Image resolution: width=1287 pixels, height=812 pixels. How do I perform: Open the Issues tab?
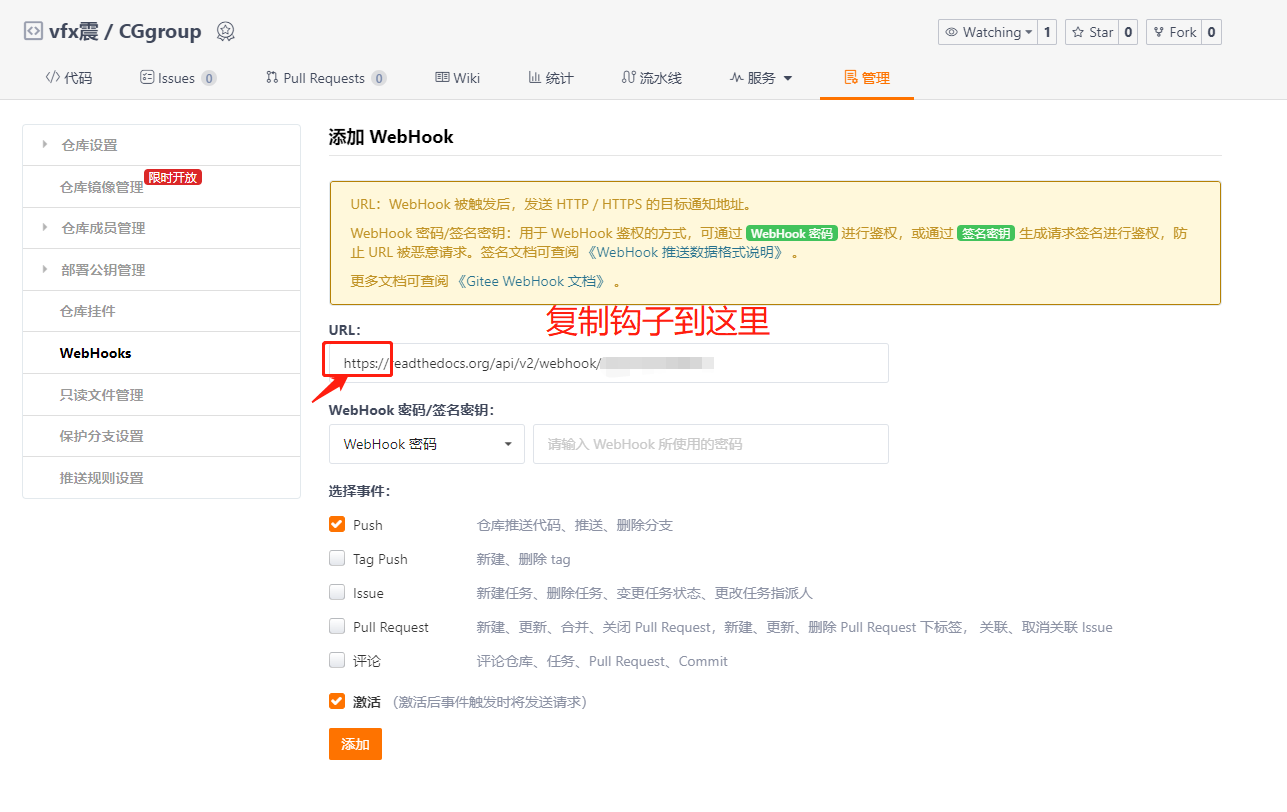click(x=178, y=78)
